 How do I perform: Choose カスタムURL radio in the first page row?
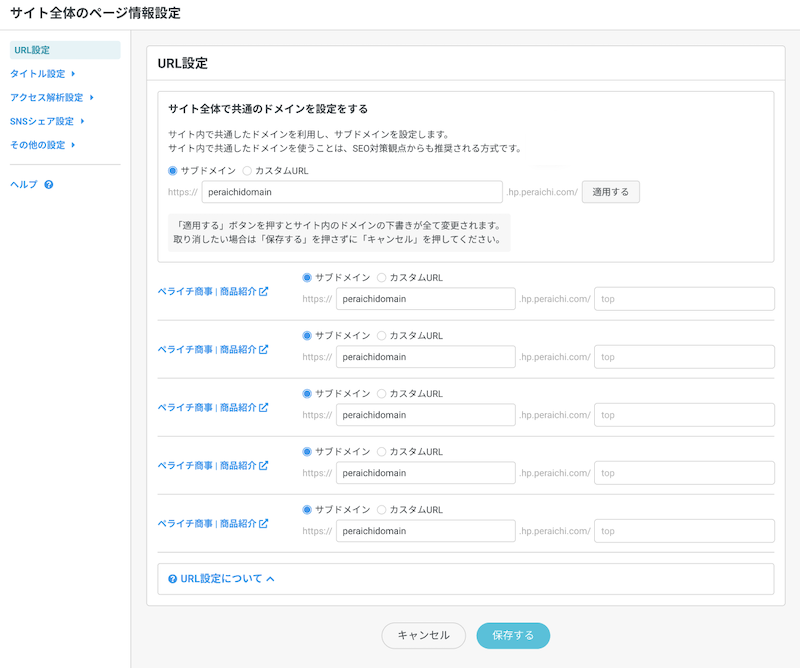click(x=381, y=278)
